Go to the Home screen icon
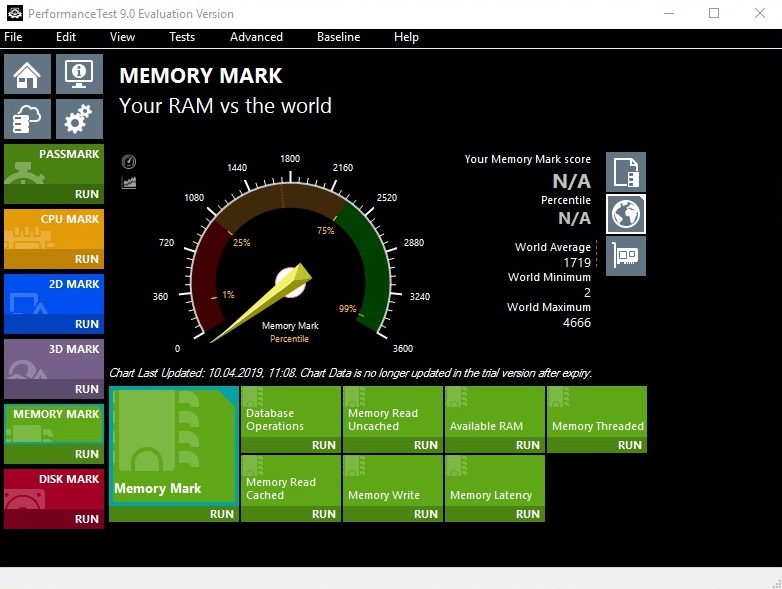 pyautogui.click(x=27, y=74)
